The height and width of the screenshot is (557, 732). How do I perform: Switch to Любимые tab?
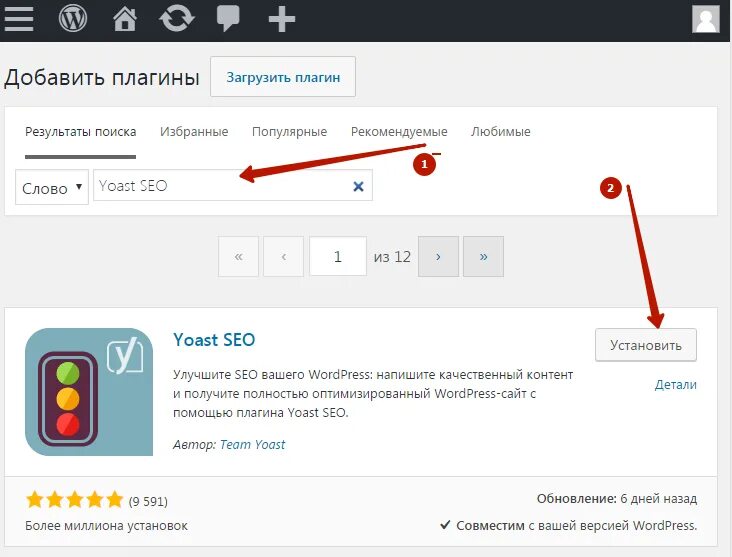pos(500,132)
